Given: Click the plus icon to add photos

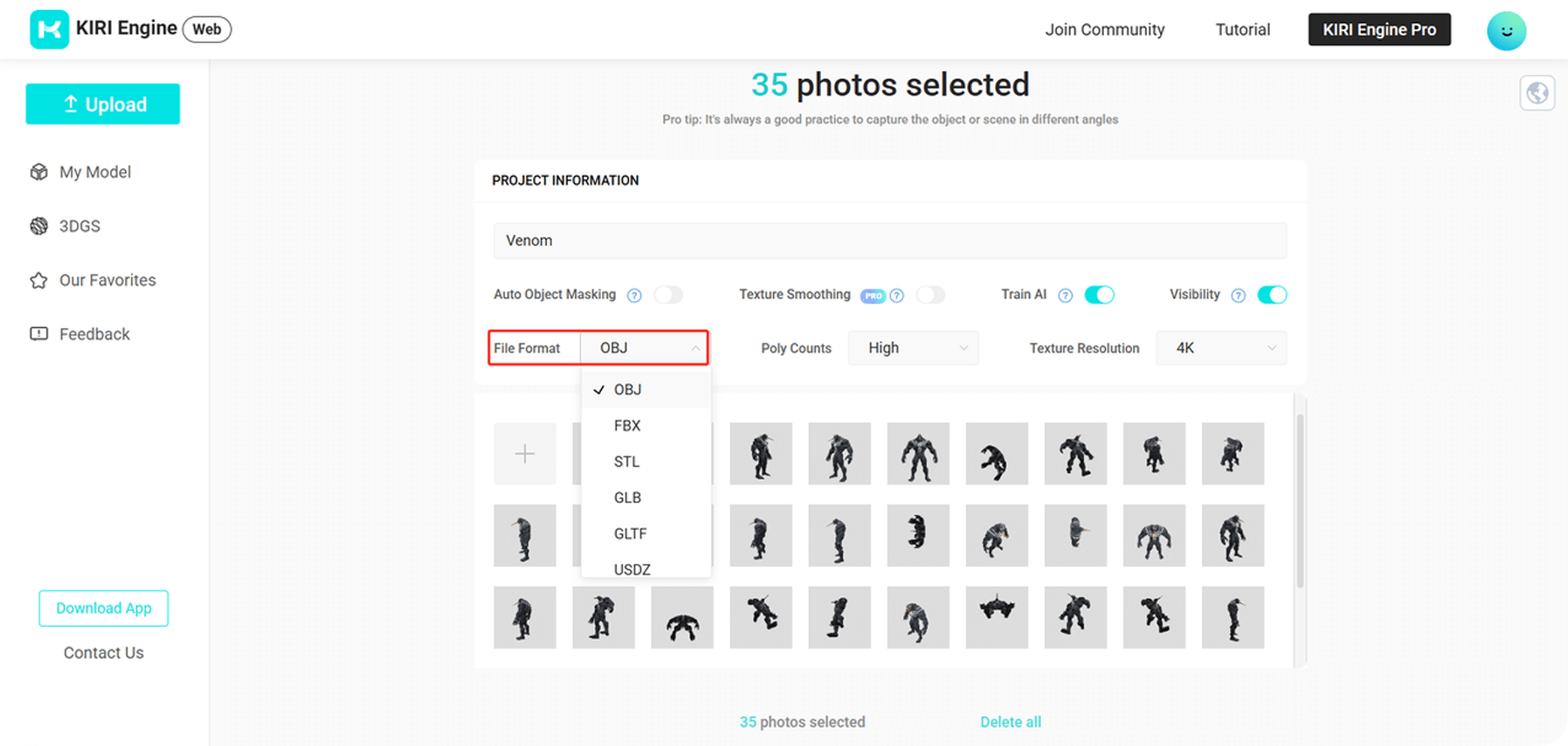Looking at the screenshot, I should (x=524, y=454).
